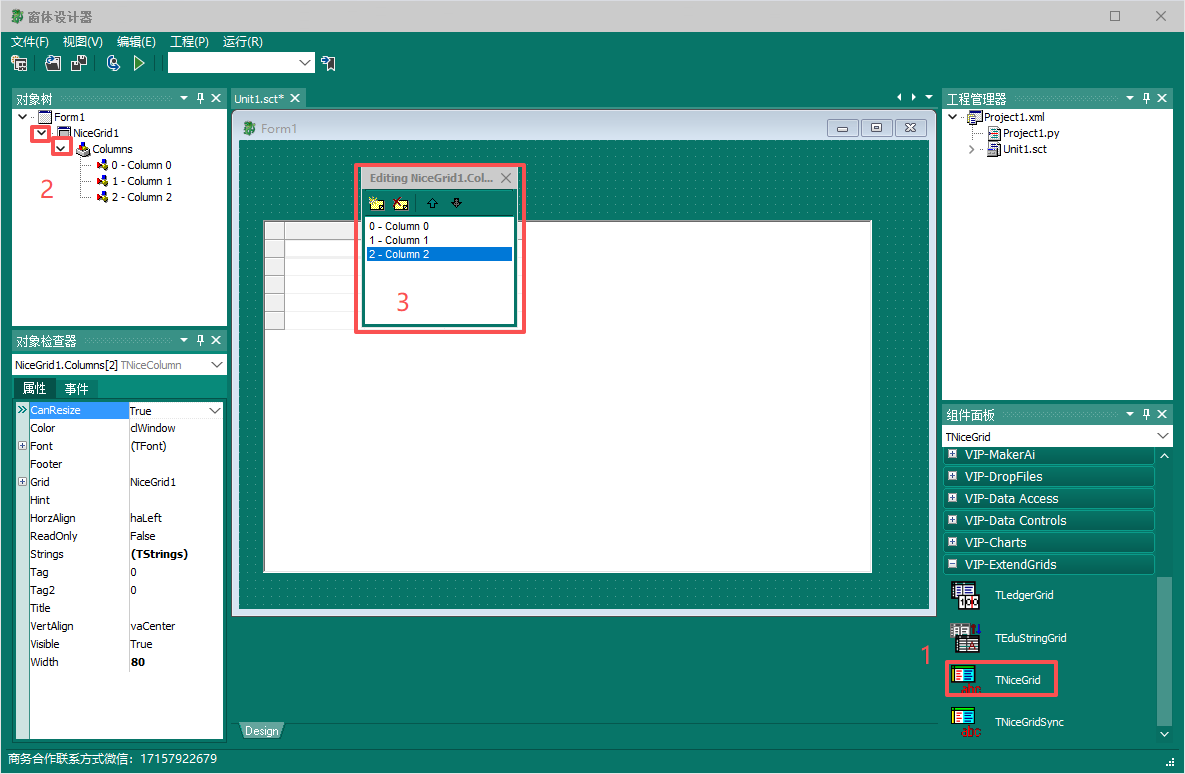Close the Editing NiceGrid1.Col... dialog
Image resolution: width=1185 pixels, height=774 pixels.
point(506,178)
